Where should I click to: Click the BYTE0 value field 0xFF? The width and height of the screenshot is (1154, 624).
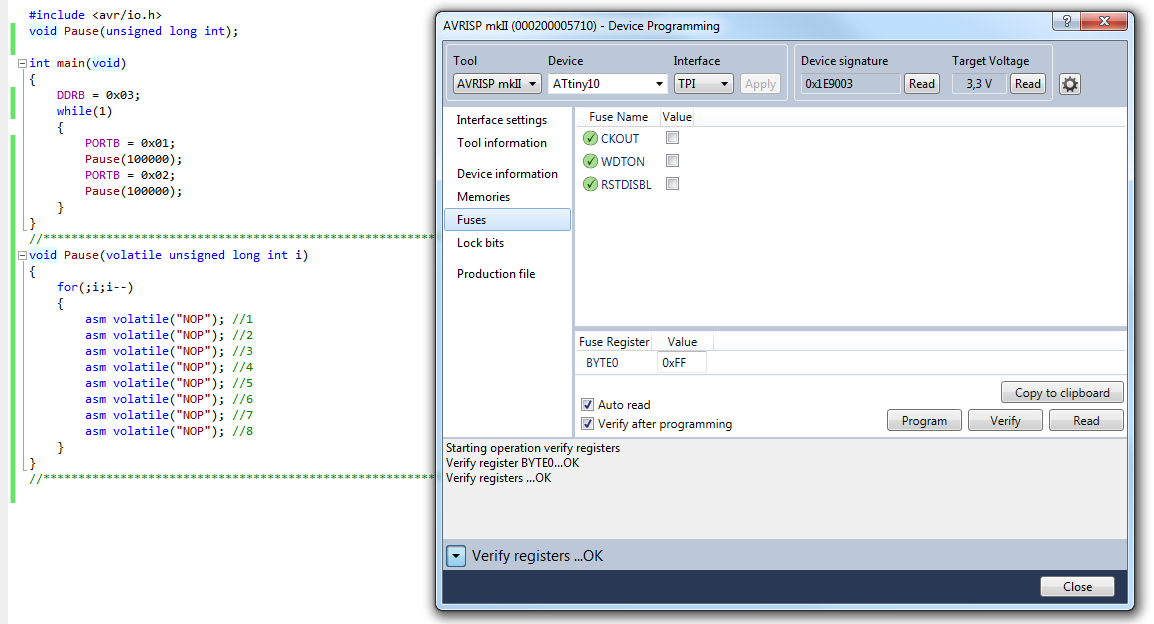point(682,363)
